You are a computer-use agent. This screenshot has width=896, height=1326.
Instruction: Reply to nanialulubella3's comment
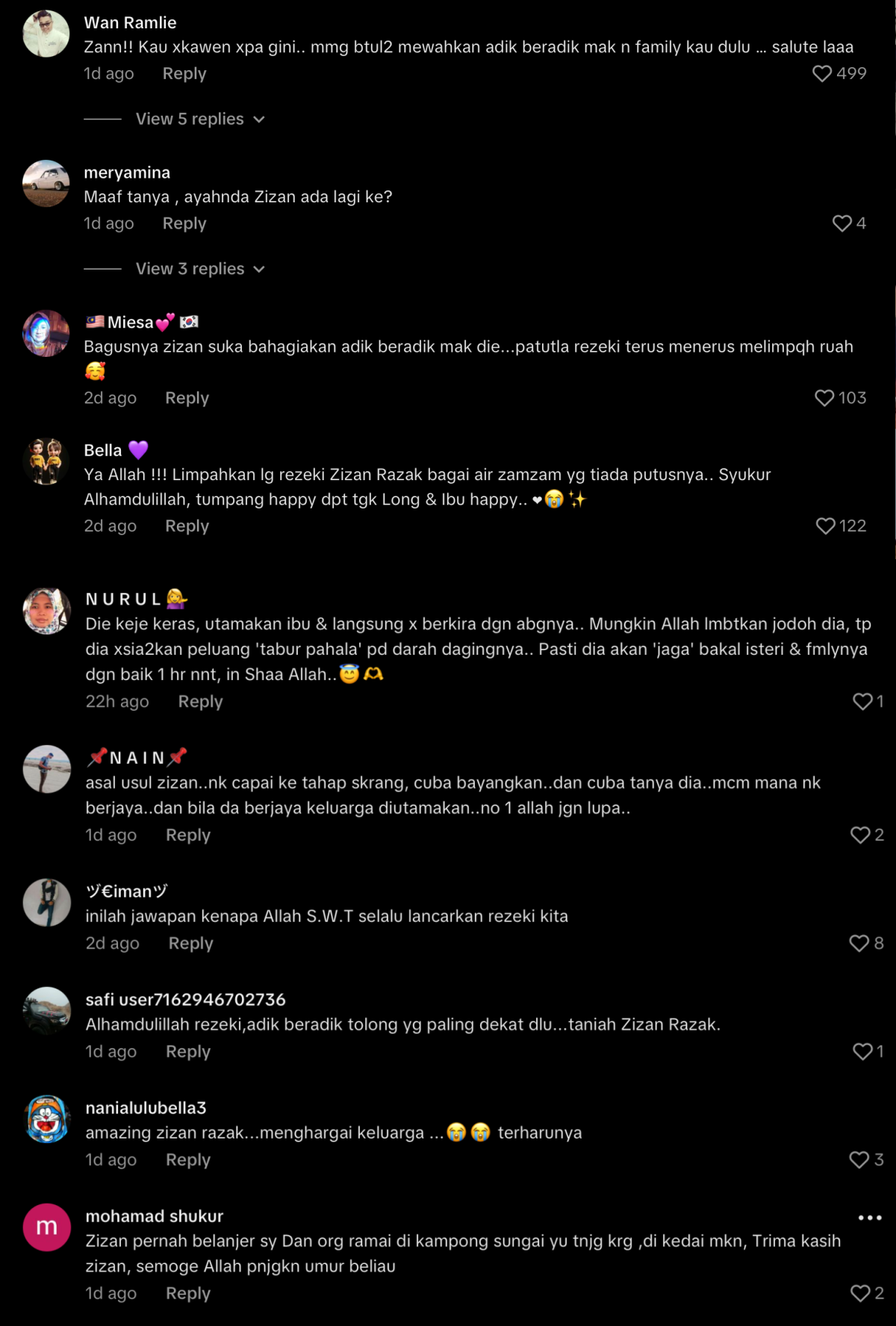click(188, 1160)
